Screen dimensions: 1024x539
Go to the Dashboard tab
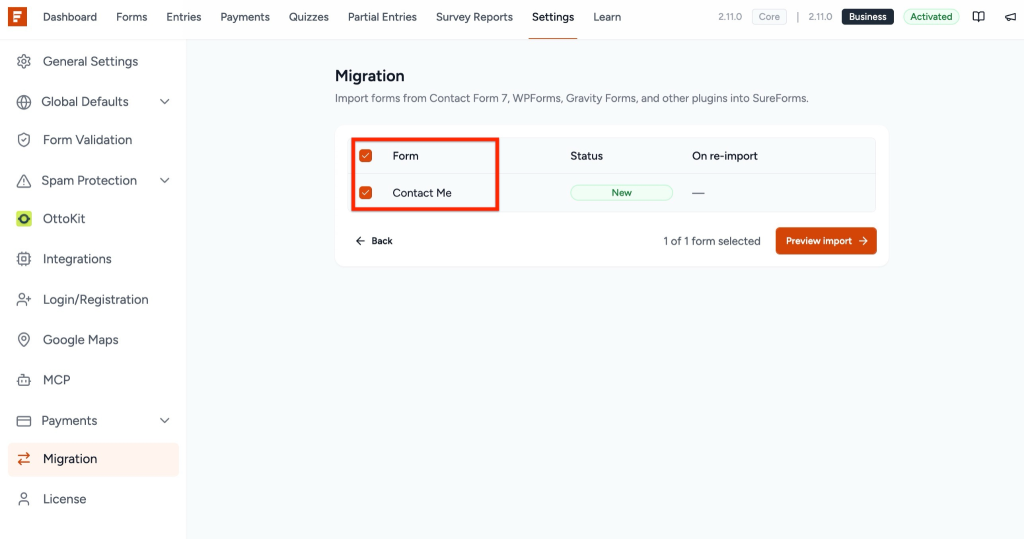pos(70,17)
